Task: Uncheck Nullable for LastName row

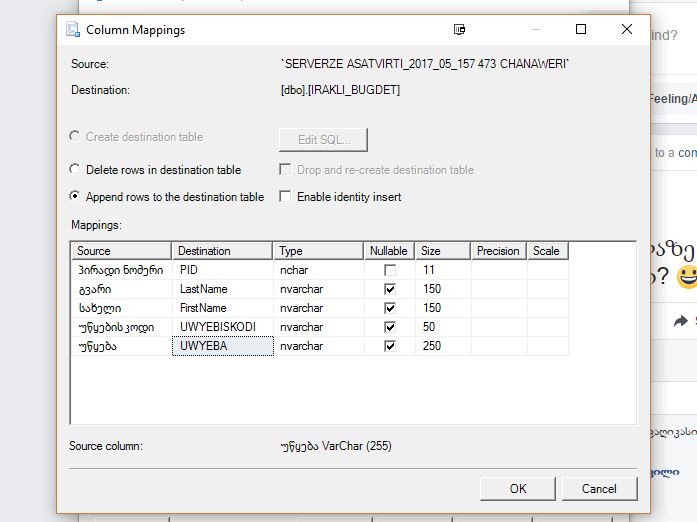Action: [389, 289]
